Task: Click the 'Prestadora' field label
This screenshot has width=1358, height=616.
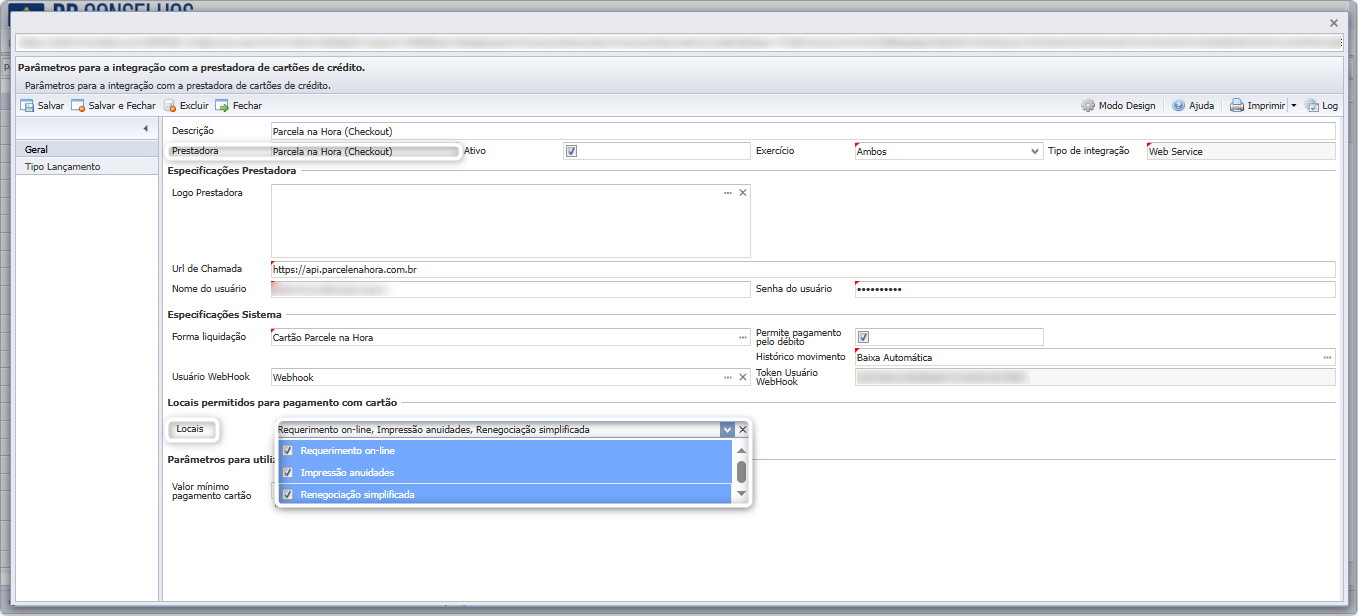Action: point(195,151)
